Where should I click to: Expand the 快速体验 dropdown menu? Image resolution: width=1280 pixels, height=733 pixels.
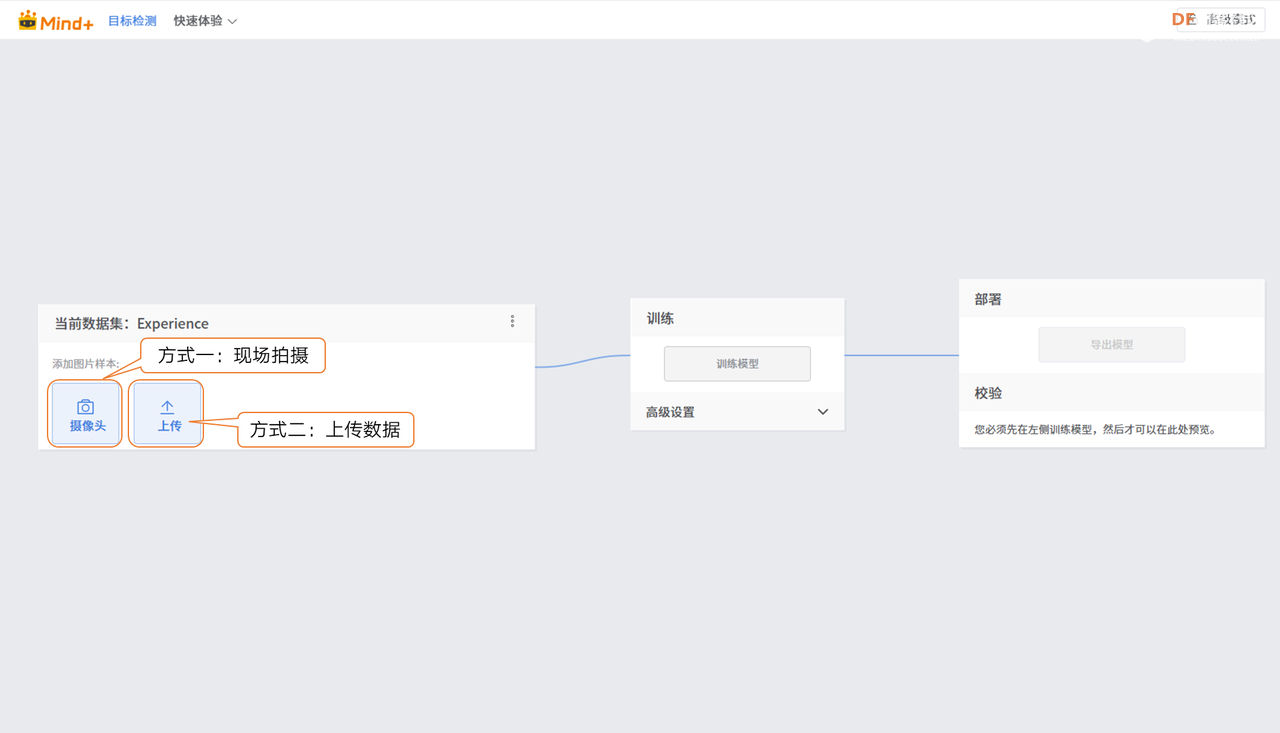[x=205, y=19]
